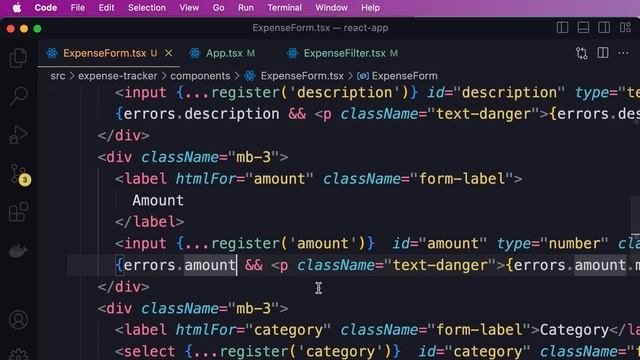Open the Run menu
This screenshot has height=360, width=640.
coord(246,8)
